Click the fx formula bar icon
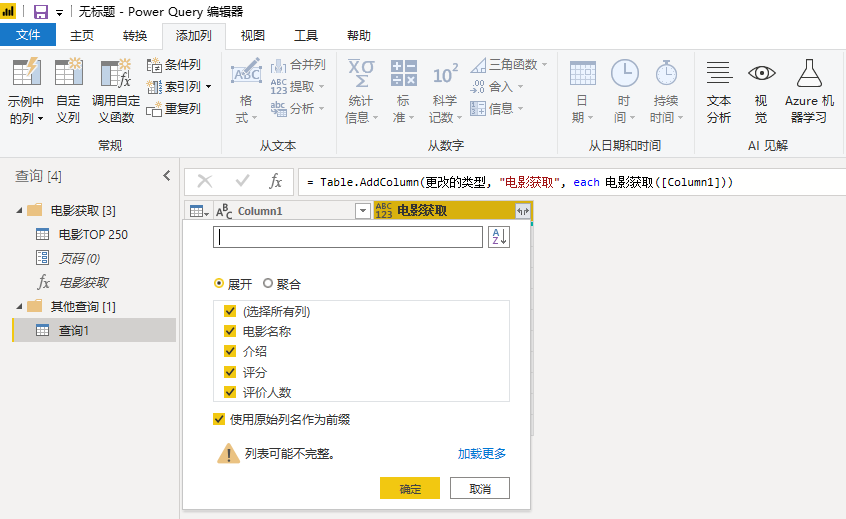 coord(276,181)
